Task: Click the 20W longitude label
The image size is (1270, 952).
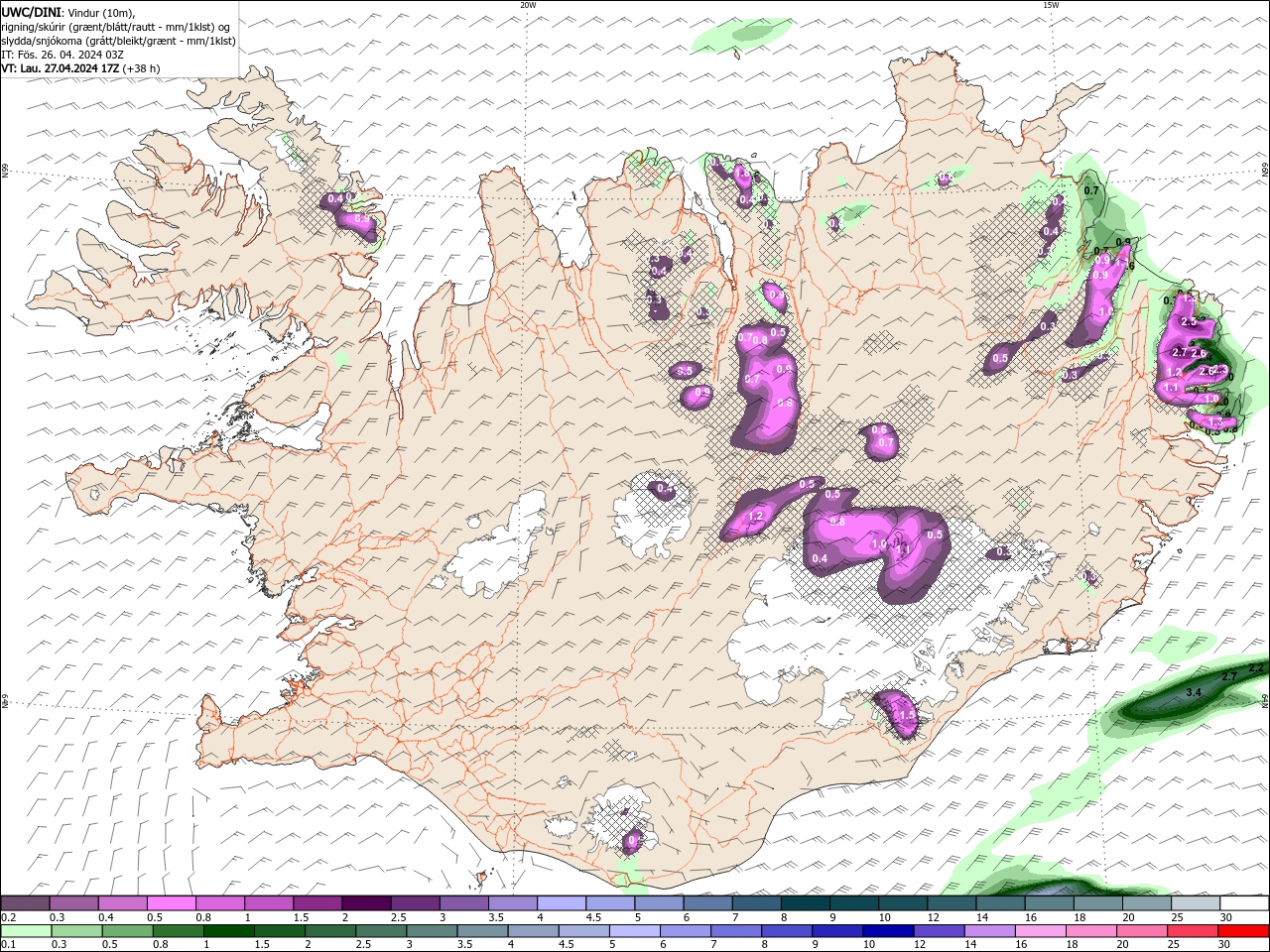Action: tap(528, 5)
